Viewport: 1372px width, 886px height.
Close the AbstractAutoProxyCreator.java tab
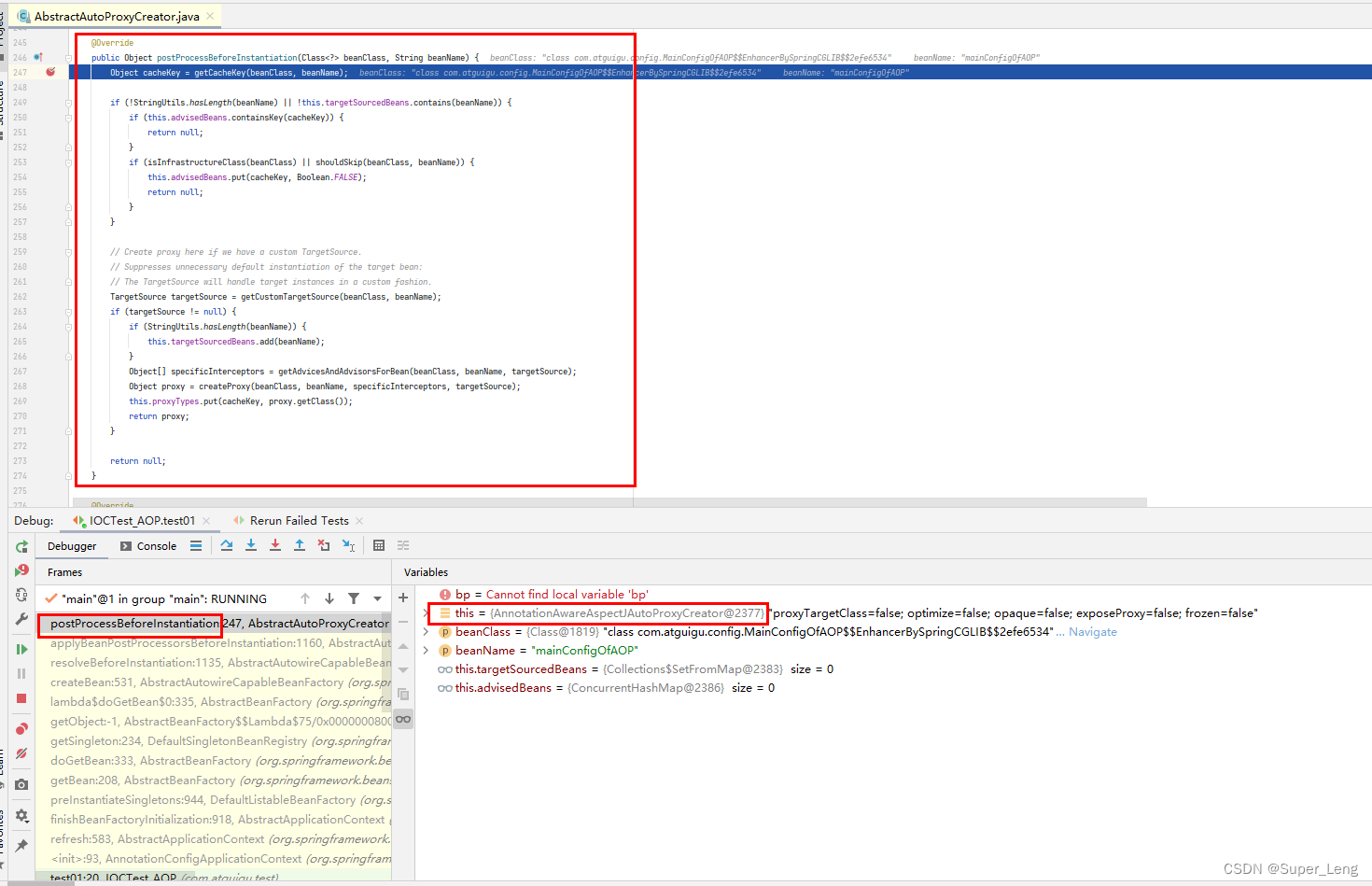click(x=210, y=16)
